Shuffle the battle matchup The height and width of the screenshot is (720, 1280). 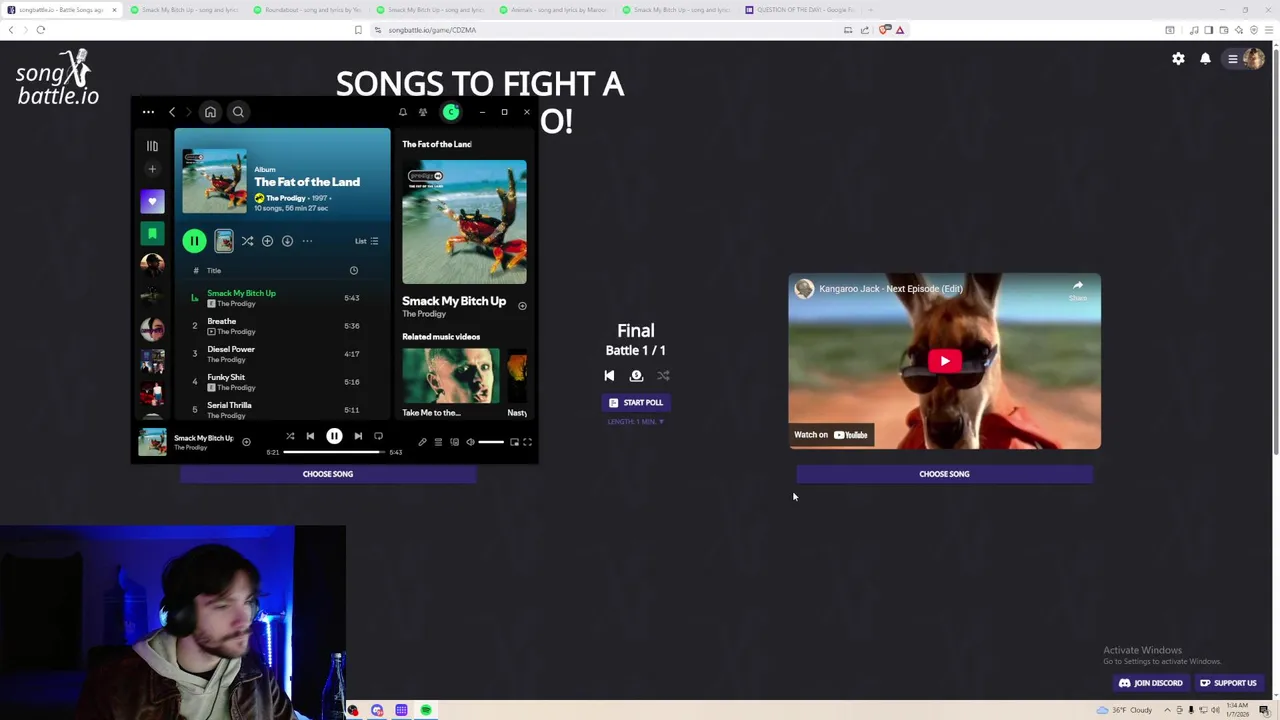click(663, 376)
